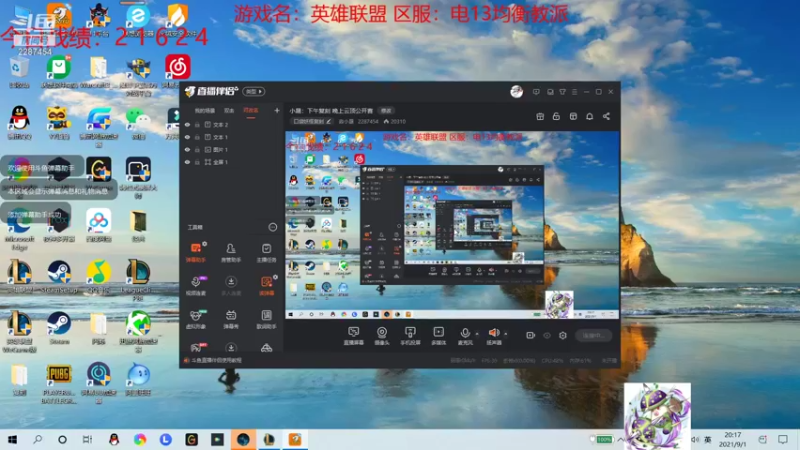
Task: Hide the 文本 2 layer with eye
Action: (187, 124)
